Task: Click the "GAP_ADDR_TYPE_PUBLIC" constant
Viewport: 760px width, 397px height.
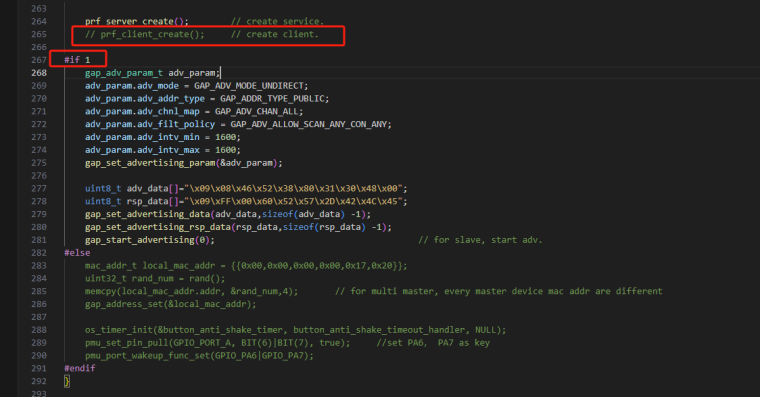Action: 272,98
